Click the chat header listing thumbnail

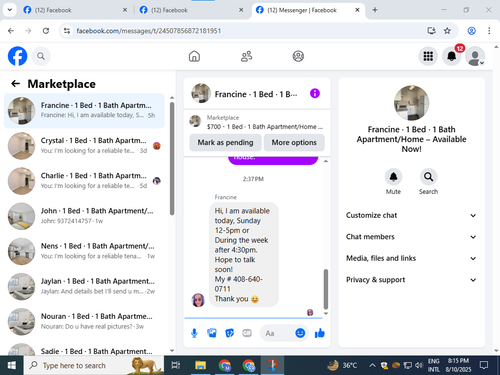201,93
